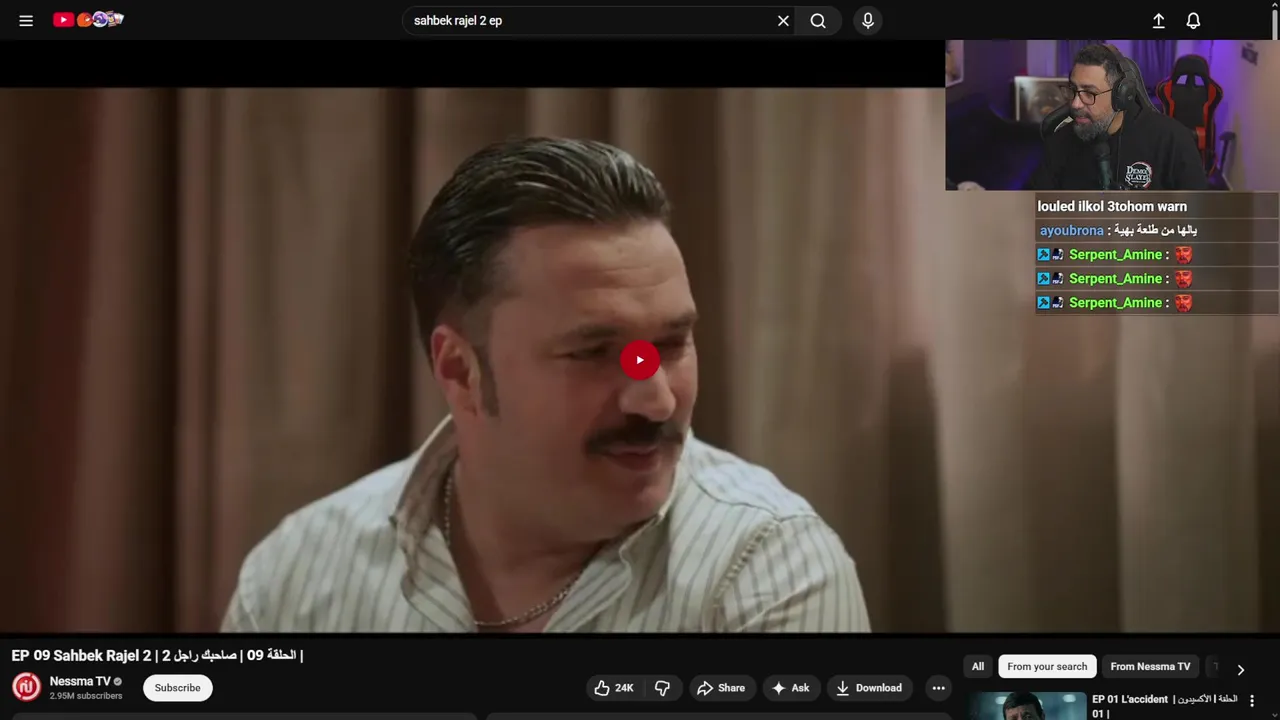Start voice search with the microphone
The height and width of the screenshot is (720, 1280).
(x=868, y=20)
